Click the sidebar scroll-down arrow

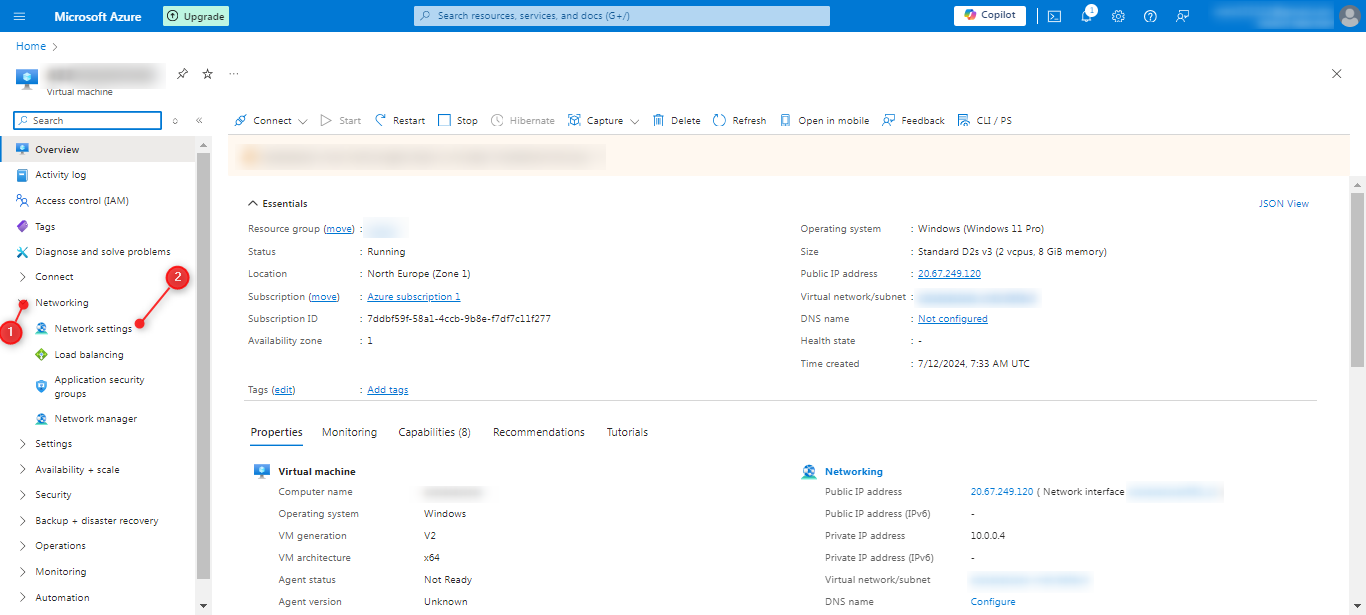click(x=204, y=606)
